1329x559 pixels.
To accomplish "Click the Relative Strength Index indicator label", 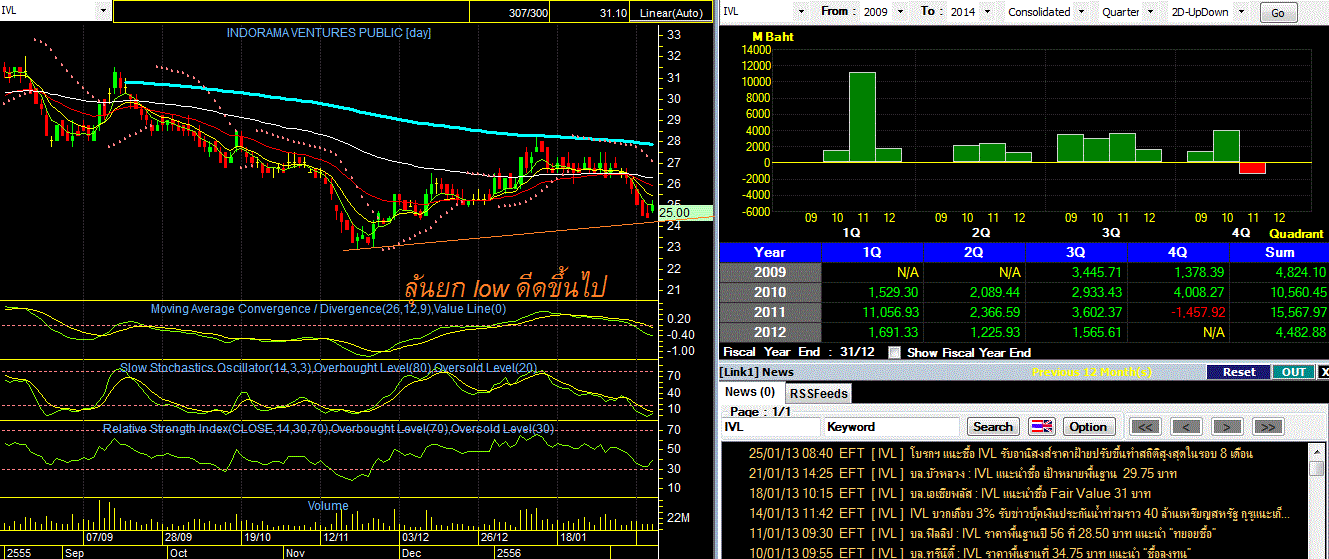I will pyautogui.click(x=329, y=428).
